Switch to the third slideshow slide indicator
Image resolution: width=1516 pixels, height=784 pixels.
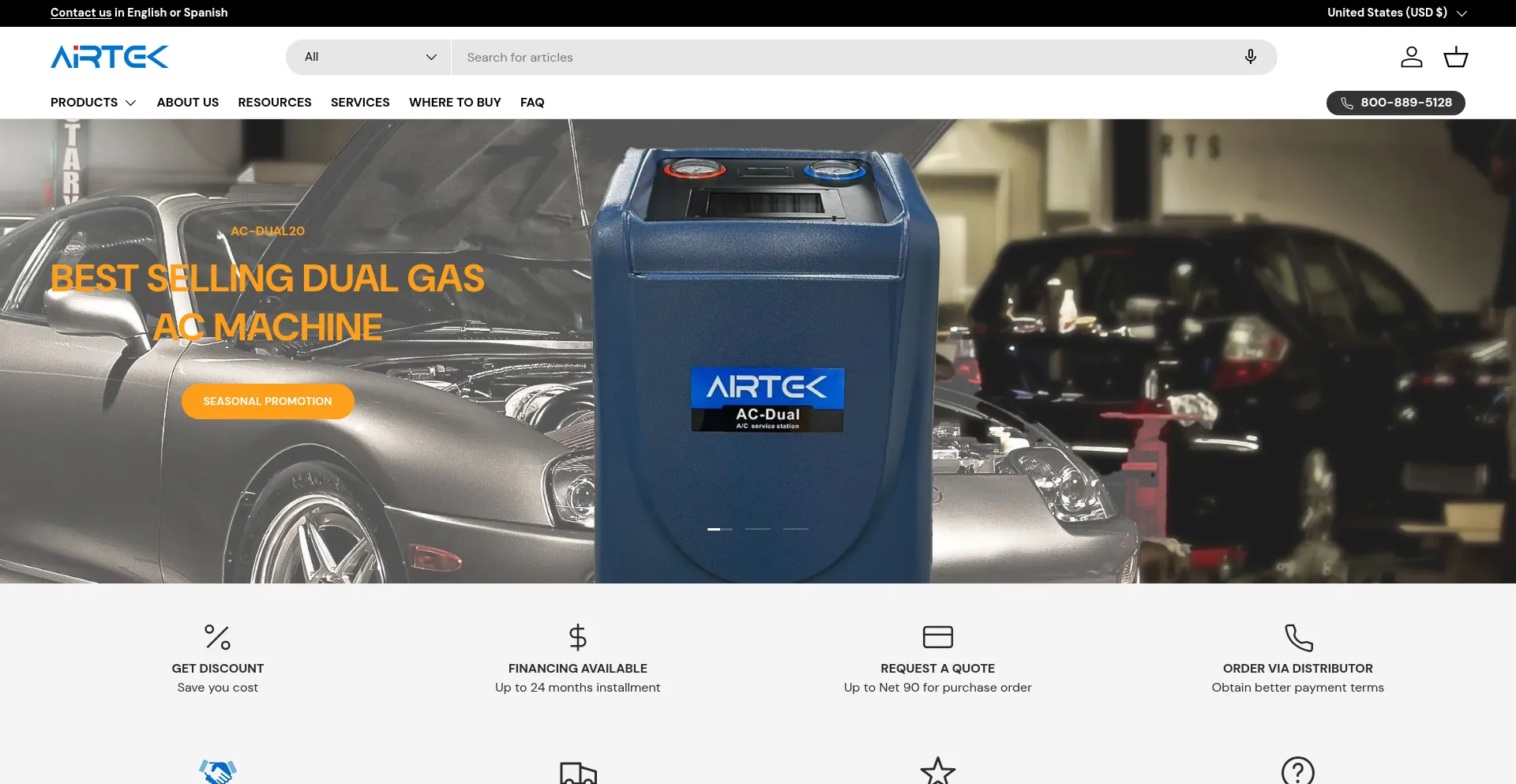coord(796,529)
